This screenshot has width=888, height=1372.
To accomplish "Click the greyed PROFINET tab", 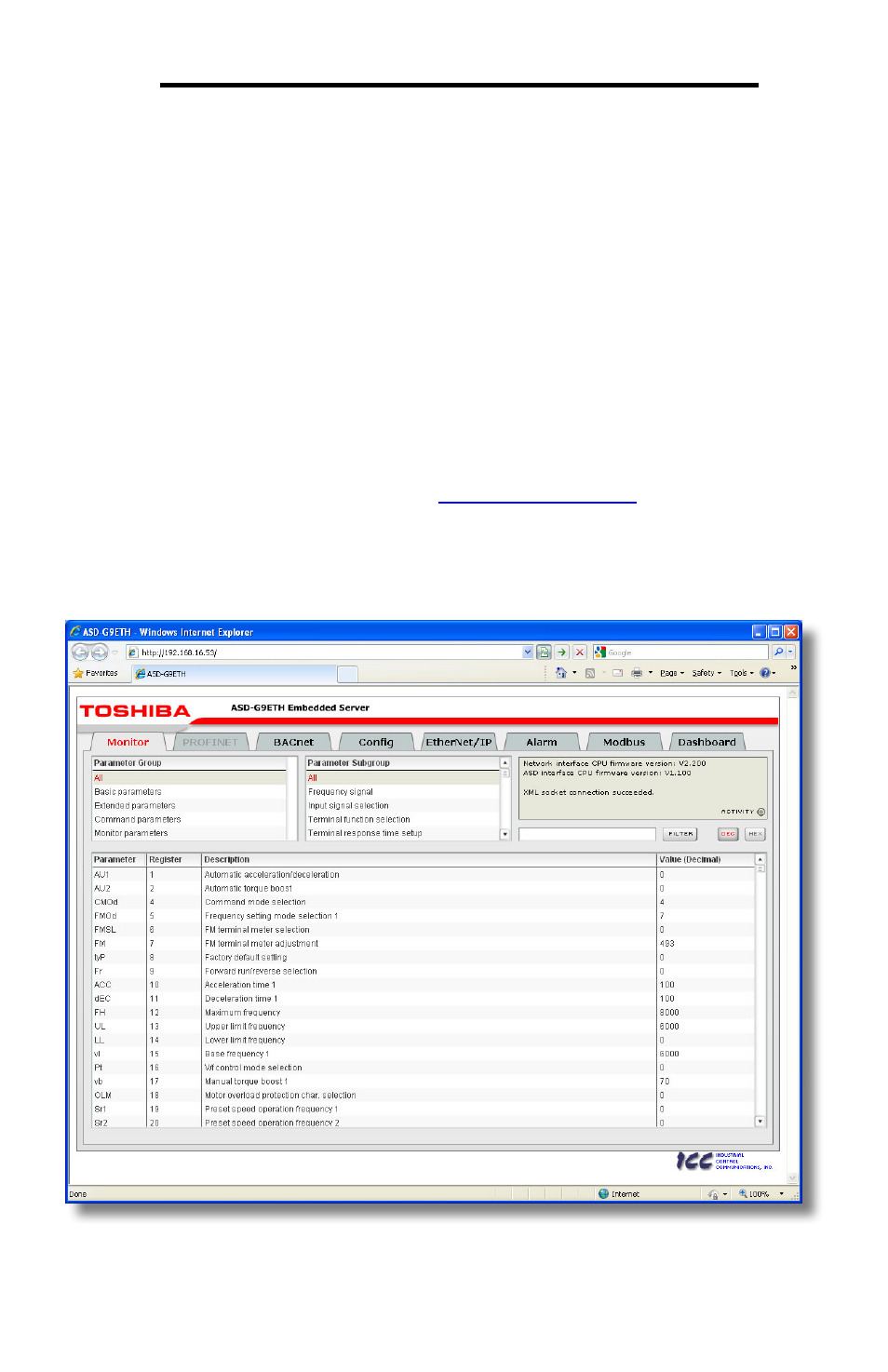I will (210, 742).
